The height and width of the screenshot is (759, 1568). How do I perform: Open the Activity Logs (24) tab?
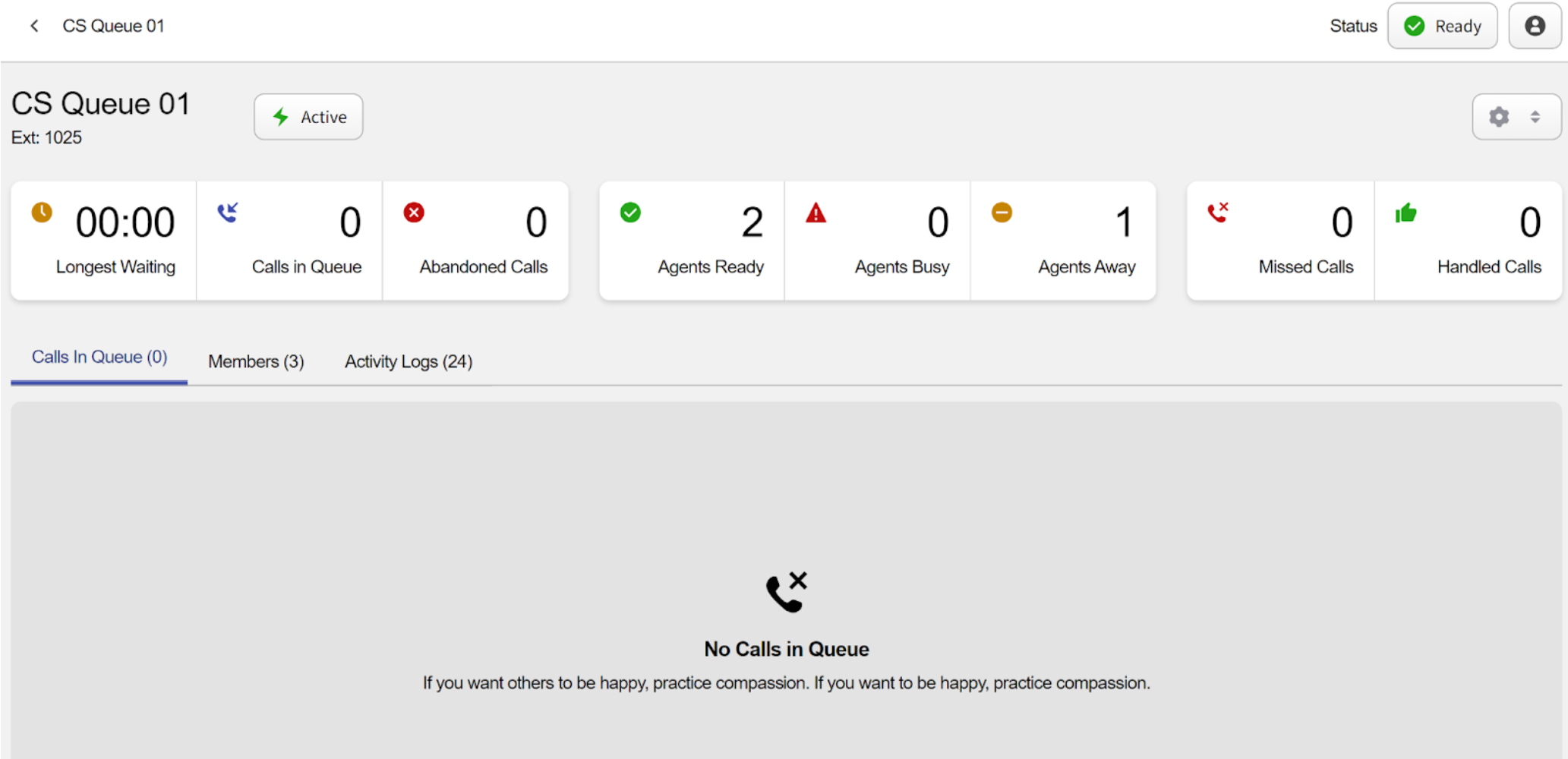tap(409, 361)
